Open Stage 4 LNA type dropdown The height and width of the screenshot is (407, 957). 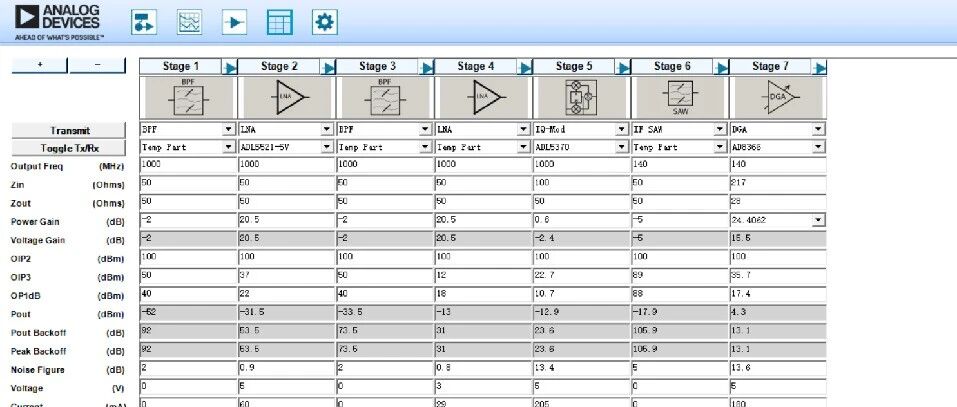coord(523,129)
